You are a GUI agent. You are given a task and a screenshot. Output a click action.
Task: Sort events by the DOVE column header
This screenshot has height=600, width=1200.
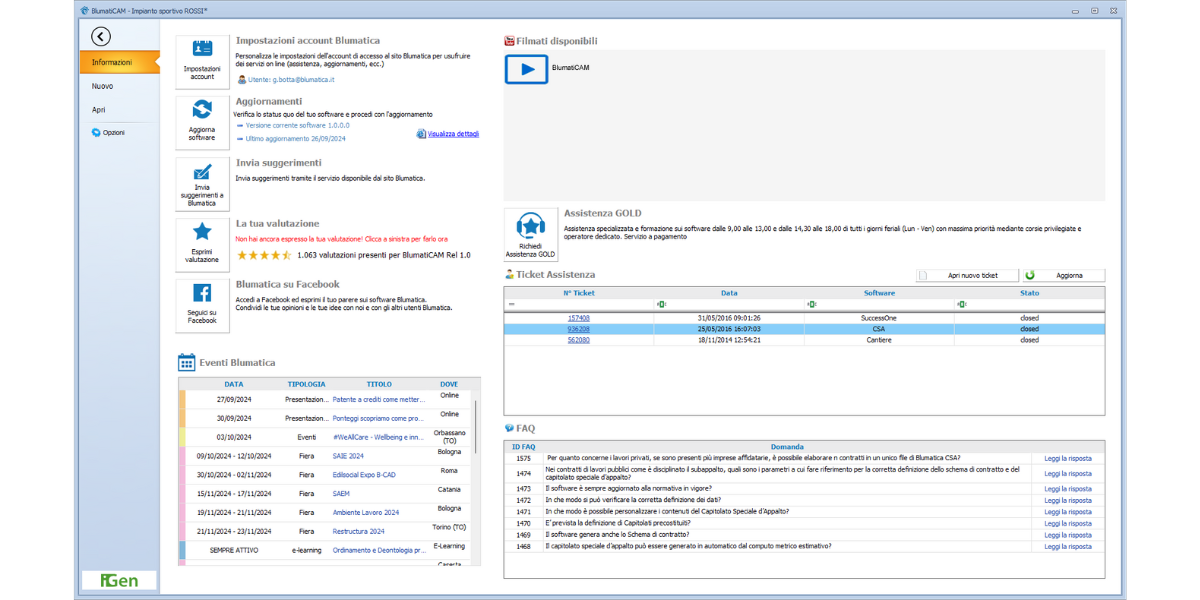[449, 384]
